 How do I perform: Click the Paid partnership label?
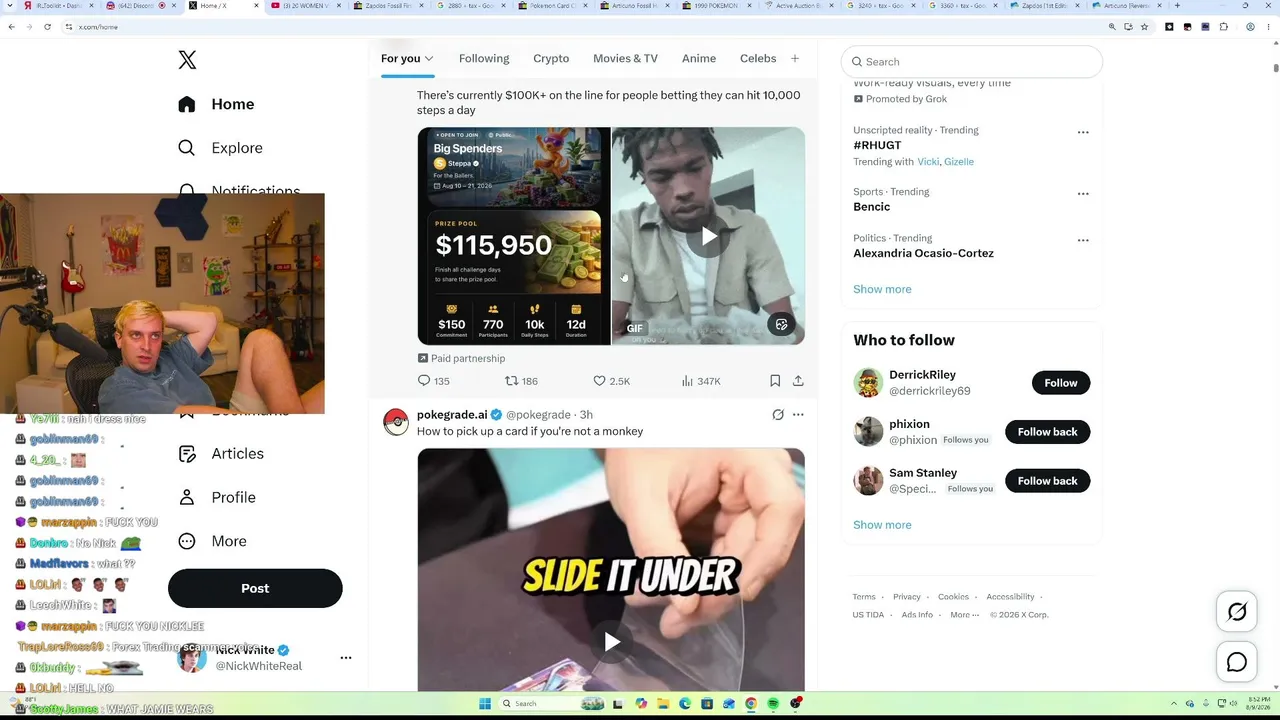[461, 358]
